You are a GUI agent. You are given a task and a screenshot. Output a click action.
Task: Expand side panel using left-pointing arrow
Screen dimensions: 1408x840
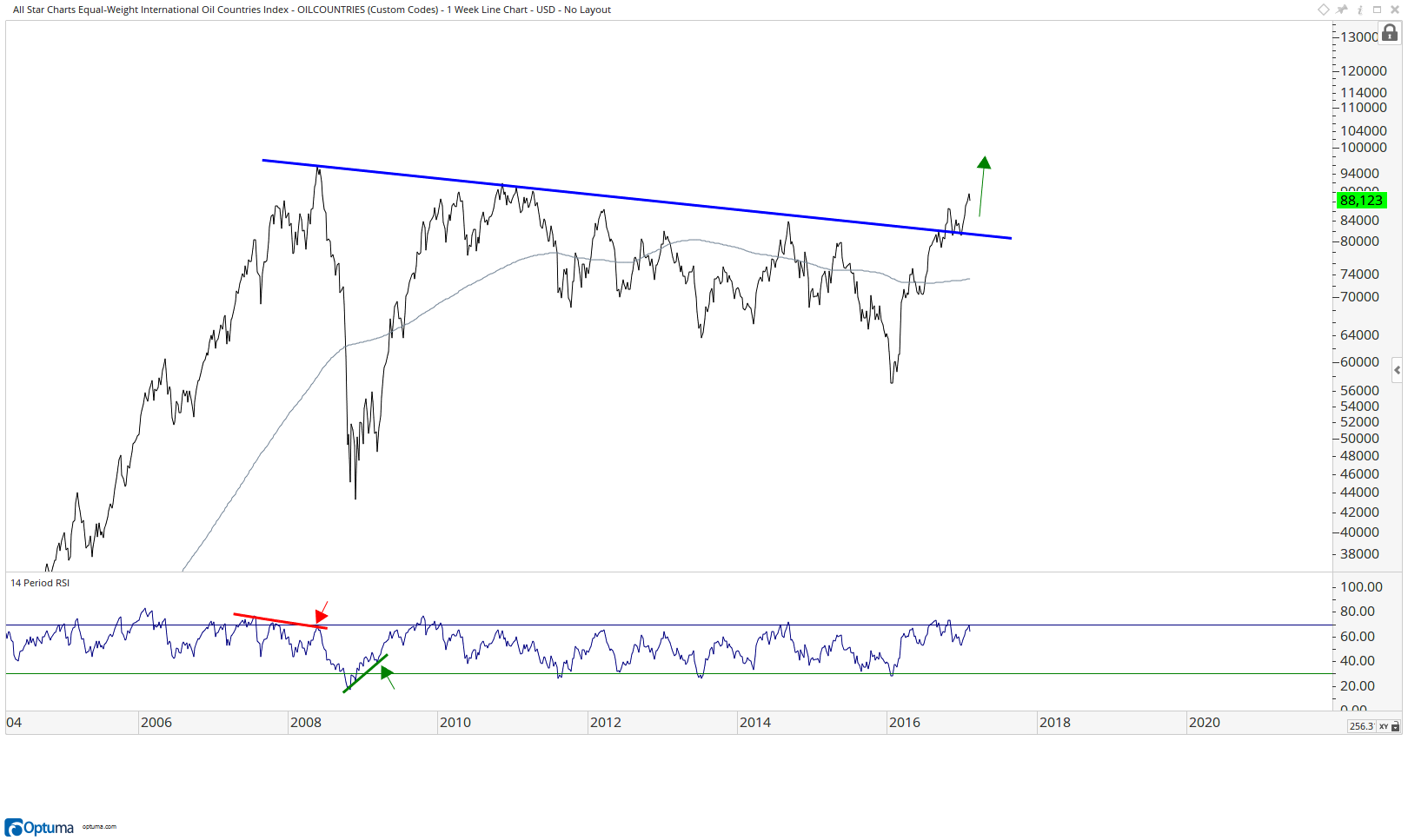pyautogui.click(x=1397, y=370)
